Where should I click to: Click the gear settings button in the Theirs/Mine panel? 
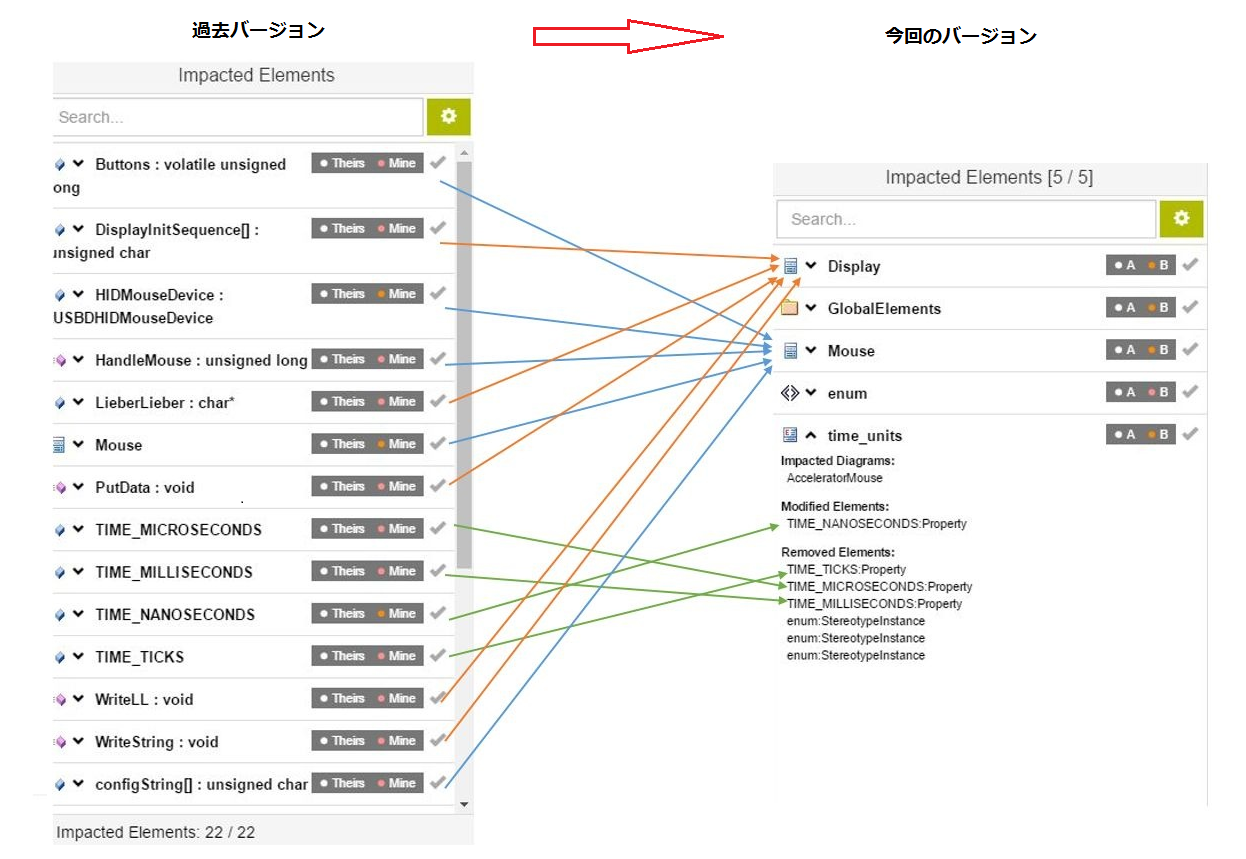[449, 117]
